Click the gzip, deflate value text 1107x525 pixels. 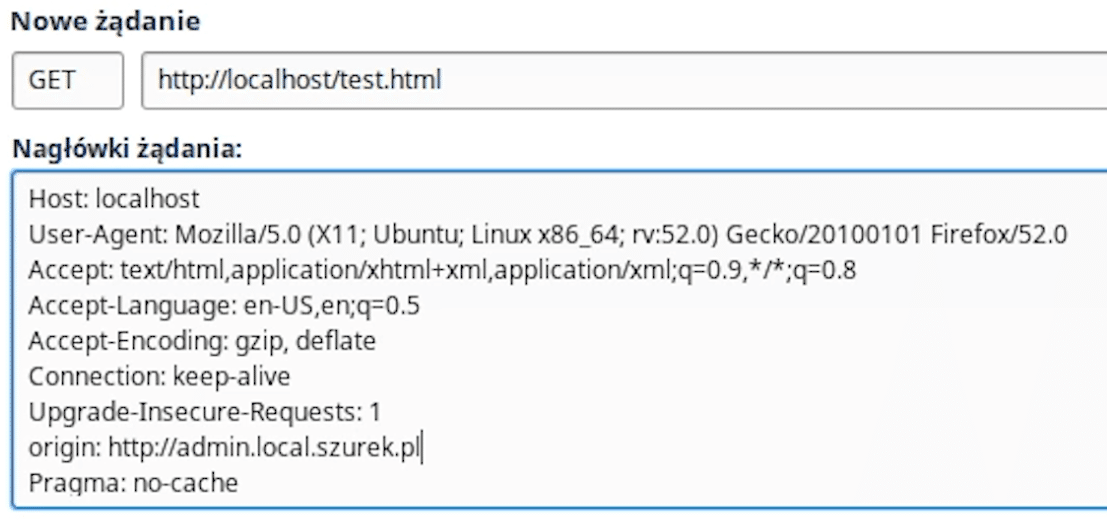[x=305, y=341]
